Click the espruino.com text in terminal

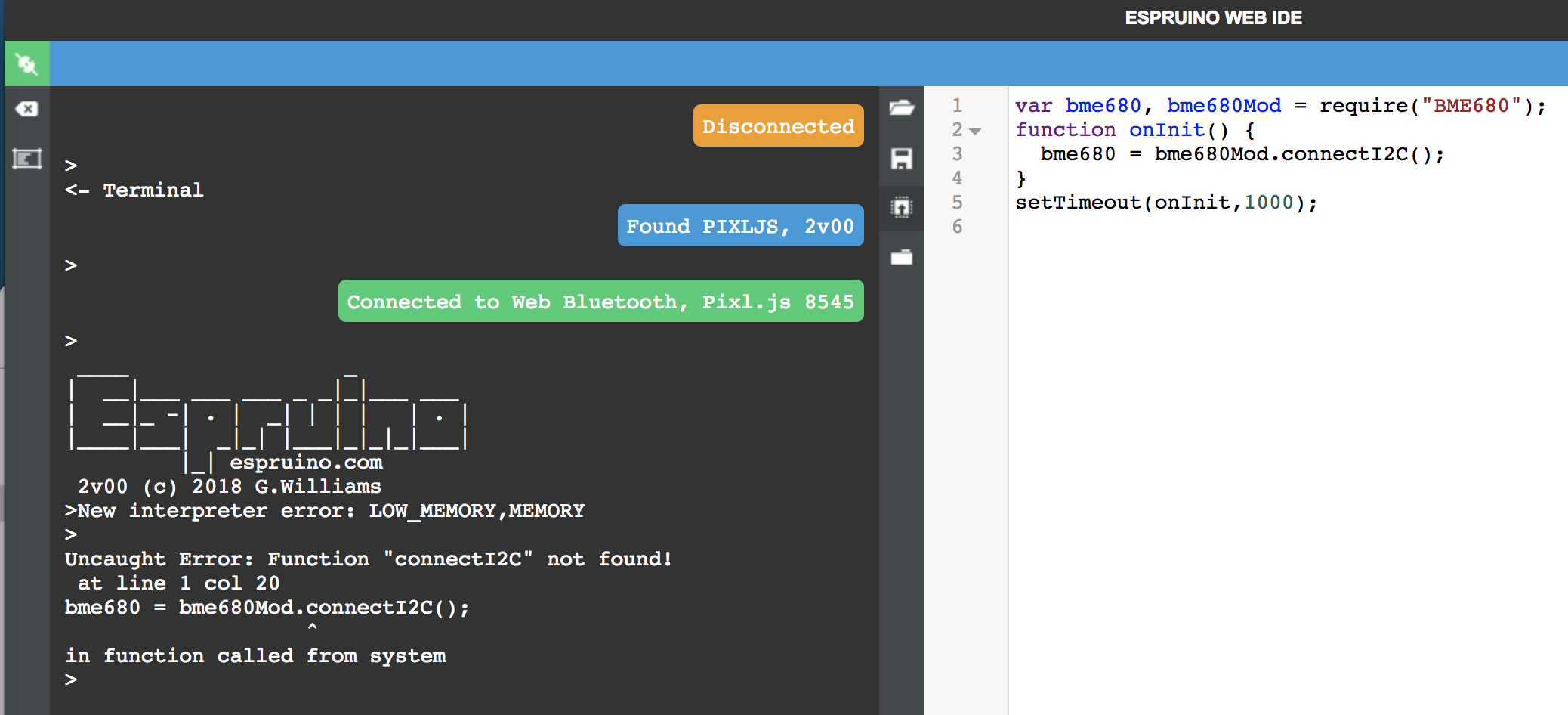pos(306,463)
